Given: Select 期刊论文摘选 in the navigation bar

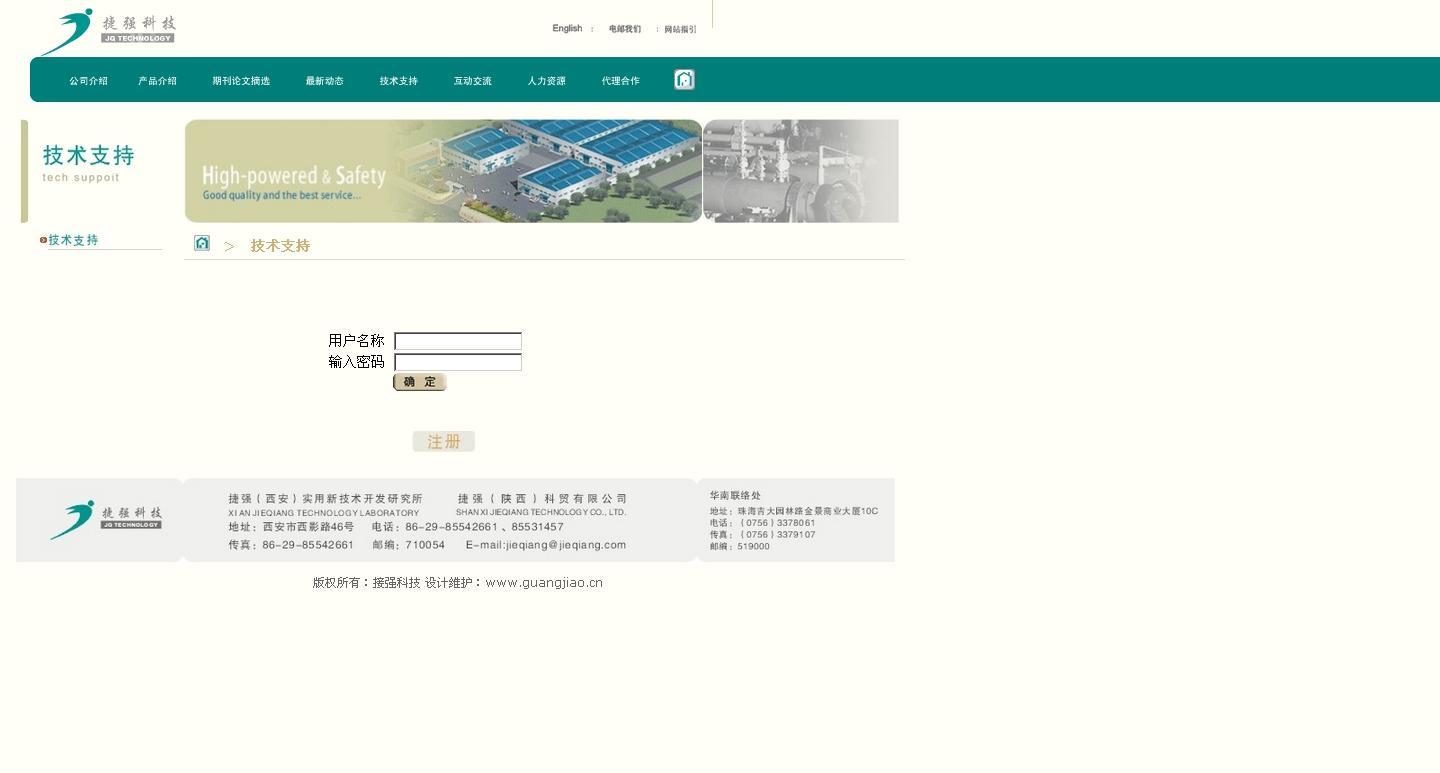Looking at the screenshot, I should coord(241,81).
